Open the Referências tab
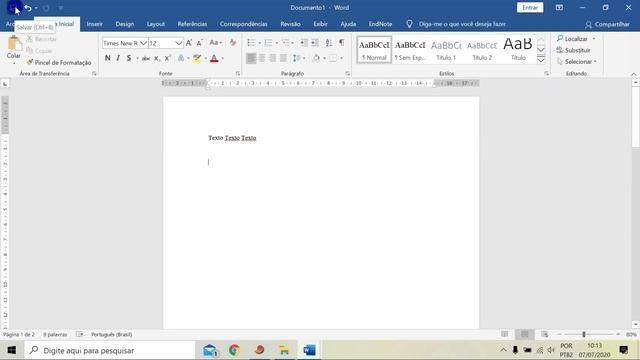The width and height of the screenshot is (640, 360). [192, 24]
